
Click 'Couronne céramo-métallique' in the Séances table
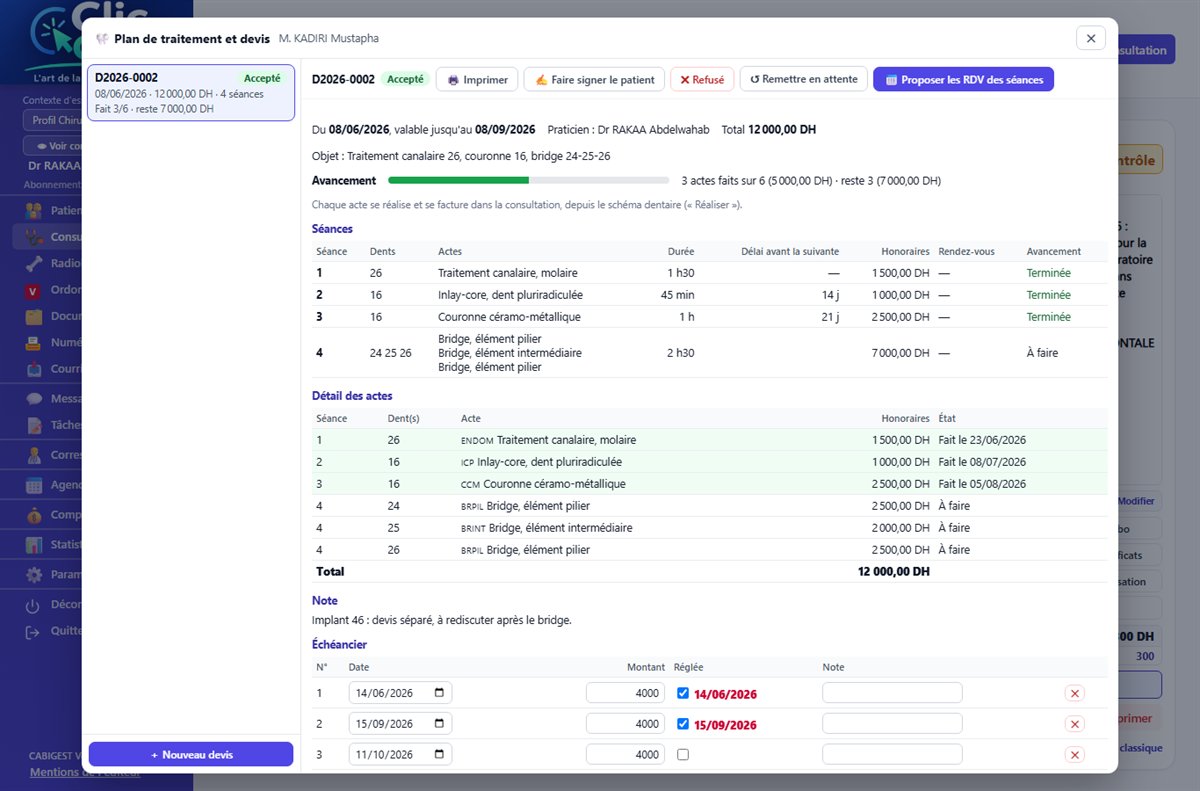pos(509,317)
